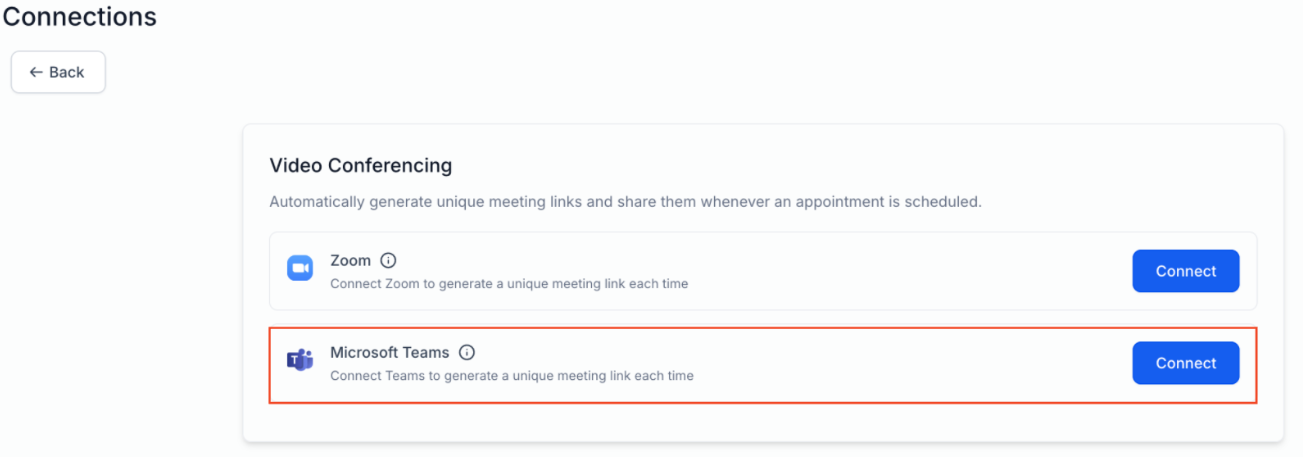Select the Zoom integration row
Image resolution: width=1303 pixels, height=457 pixels.
(x=763, y=271)
